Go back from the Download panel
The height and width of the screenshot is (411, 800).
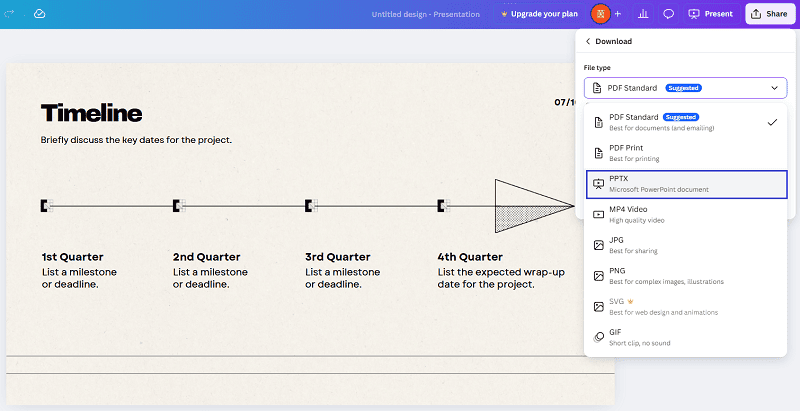(588, 41)
